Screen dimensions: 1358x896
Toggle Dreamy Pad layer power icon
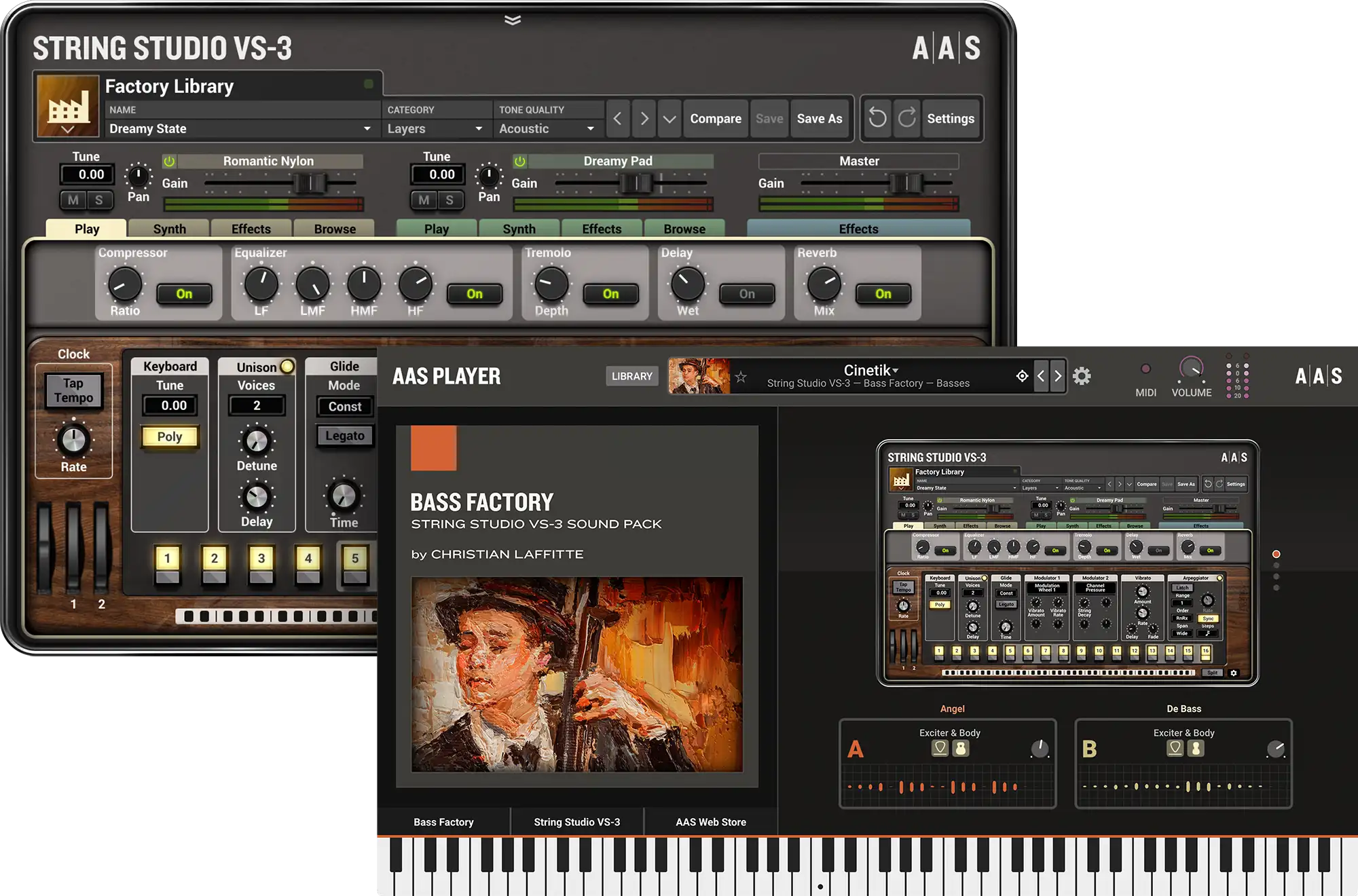[519, 161]
